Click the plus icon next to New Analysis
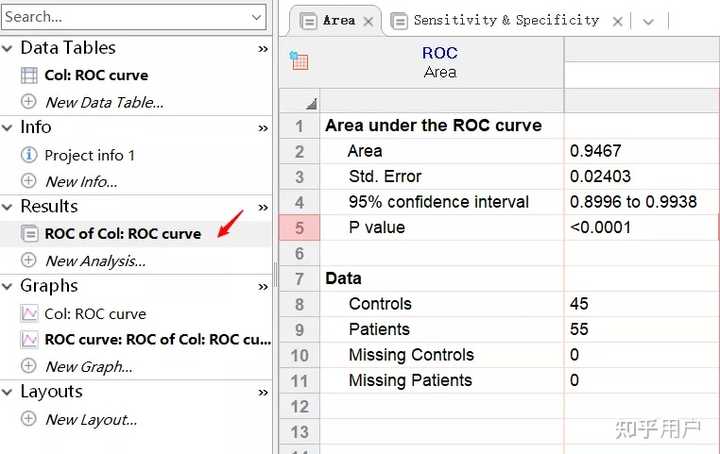This screenshot has height=454, width=720. pos(29,260)
